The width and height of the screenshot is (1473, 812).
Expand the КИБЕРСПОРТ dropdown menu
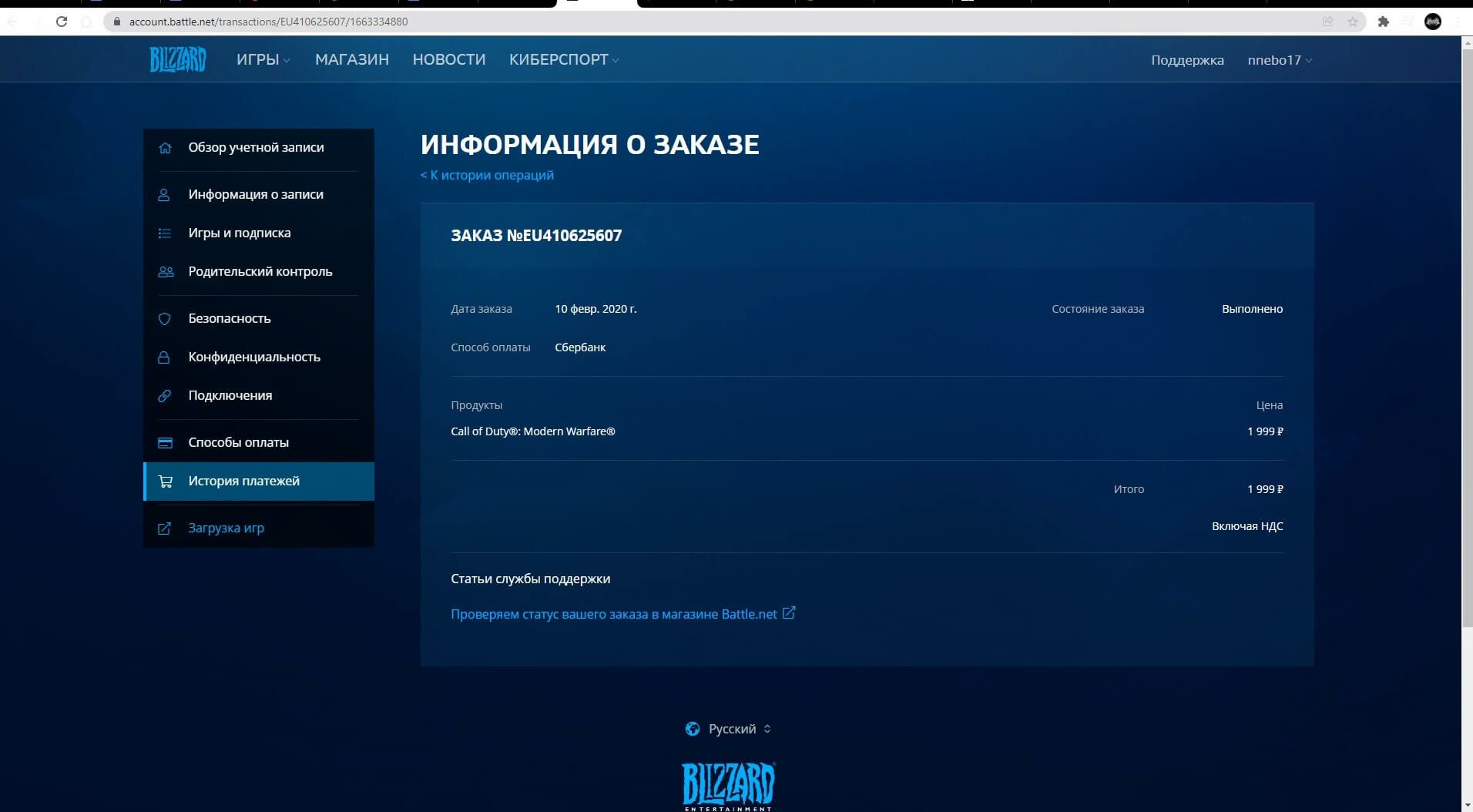[564, 60]
